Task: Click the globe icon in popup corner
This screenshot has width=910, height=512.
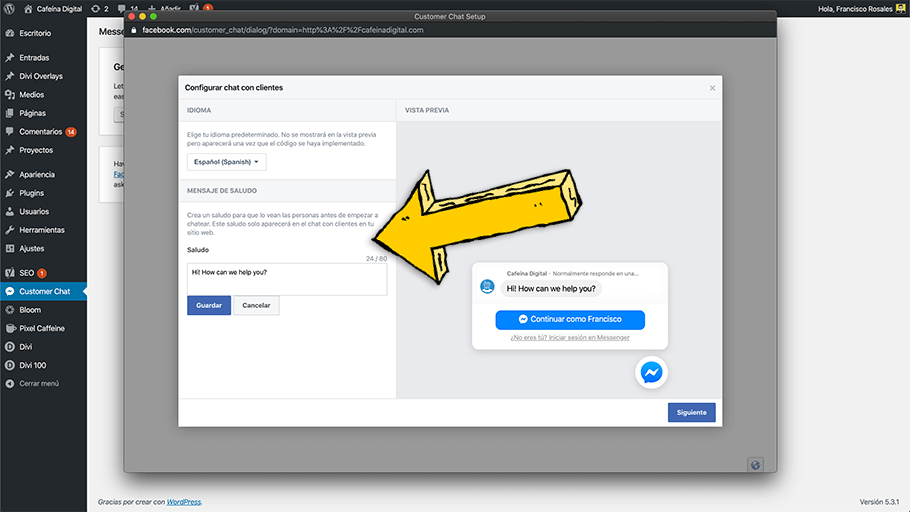Action: pos(755,465)
